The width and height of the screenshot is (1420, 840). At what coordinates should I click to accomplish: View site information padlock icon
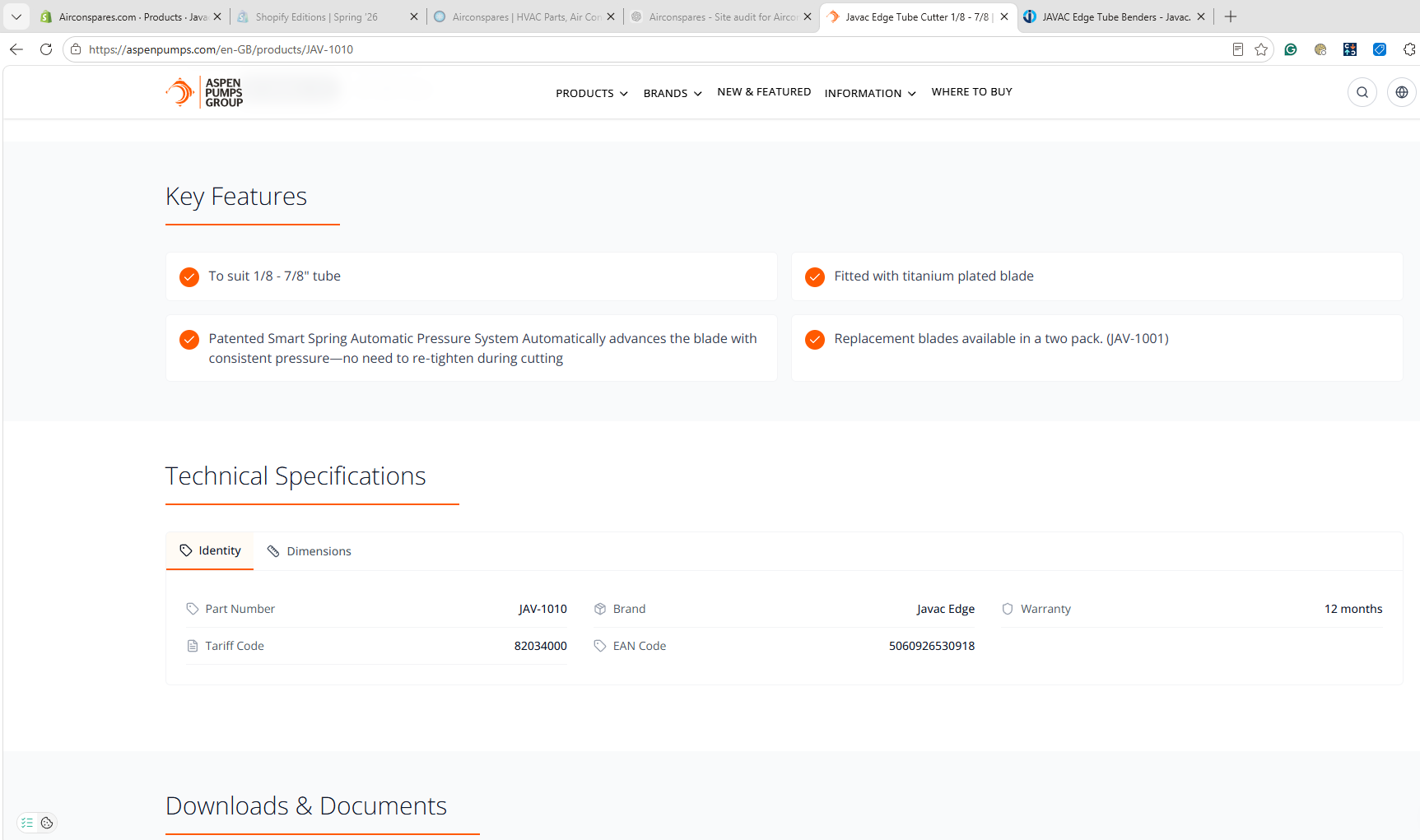[76, 49]
